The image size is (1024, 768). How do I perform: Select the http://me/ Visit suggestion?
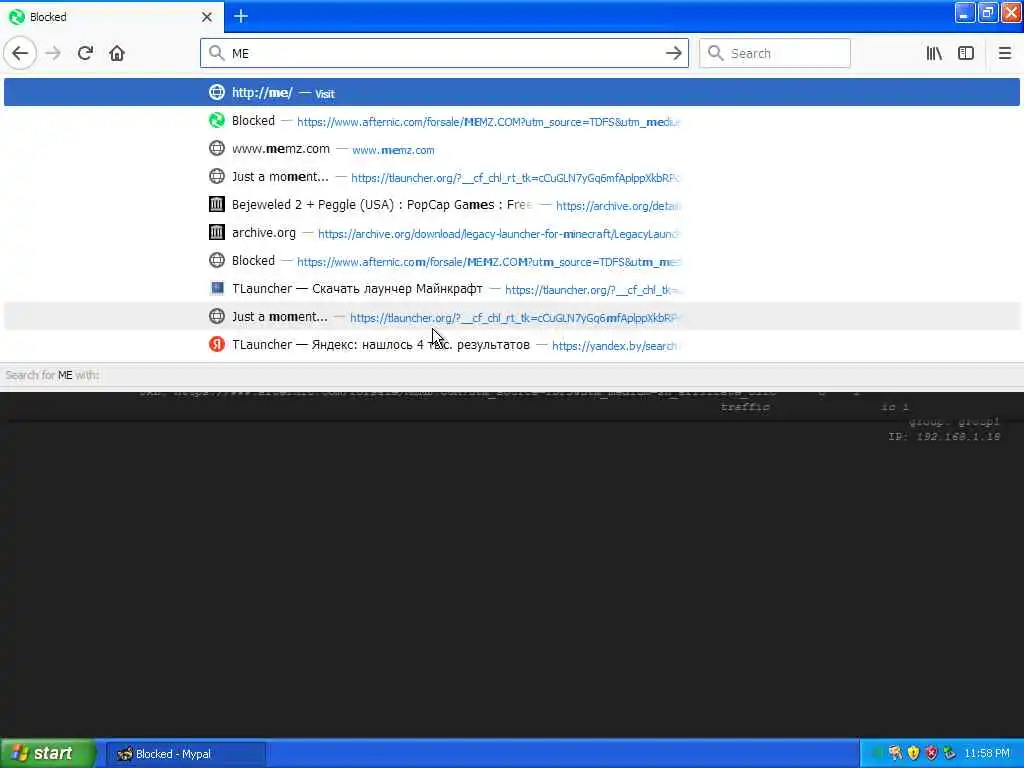tap(511, 93)
